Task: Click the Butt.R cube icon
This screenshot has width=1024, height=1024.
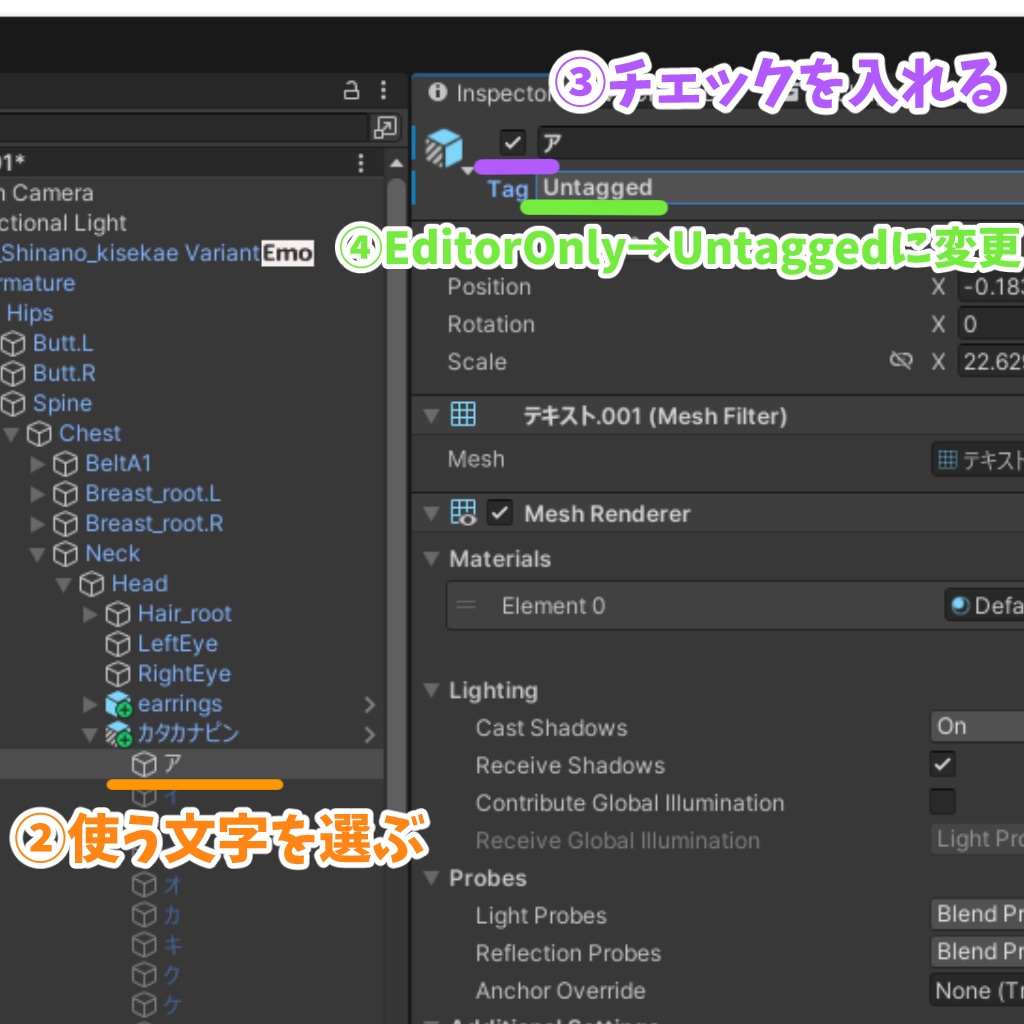Action: click(13, 374)
